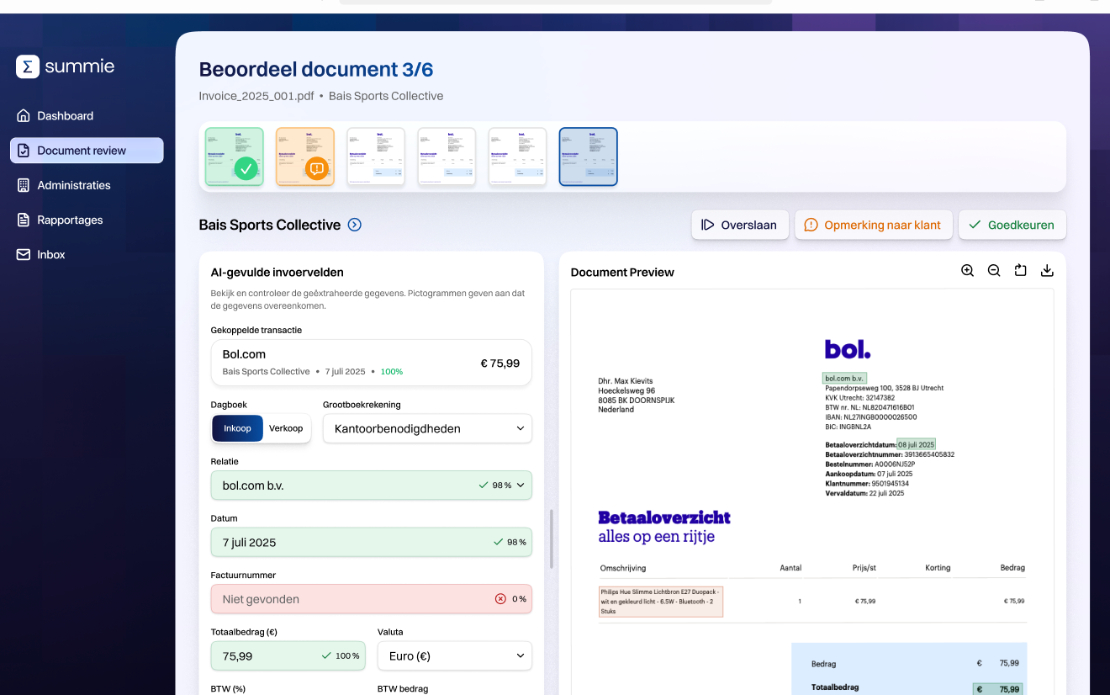Click the summie logo
The height and width of the screenshot is (695, 1110).
point(66,67)
